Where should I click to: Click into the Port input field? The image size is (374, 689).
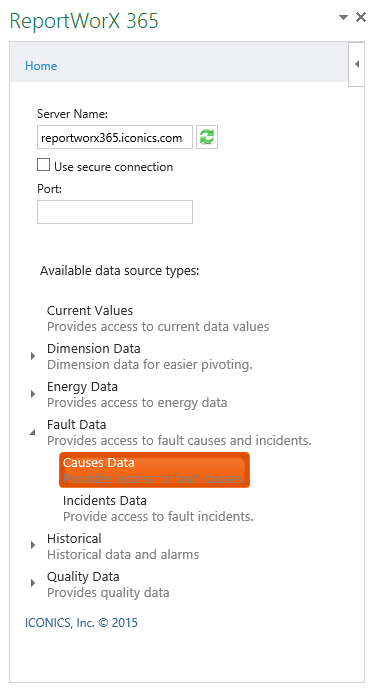pyautogui.click(x=115, y=212)
